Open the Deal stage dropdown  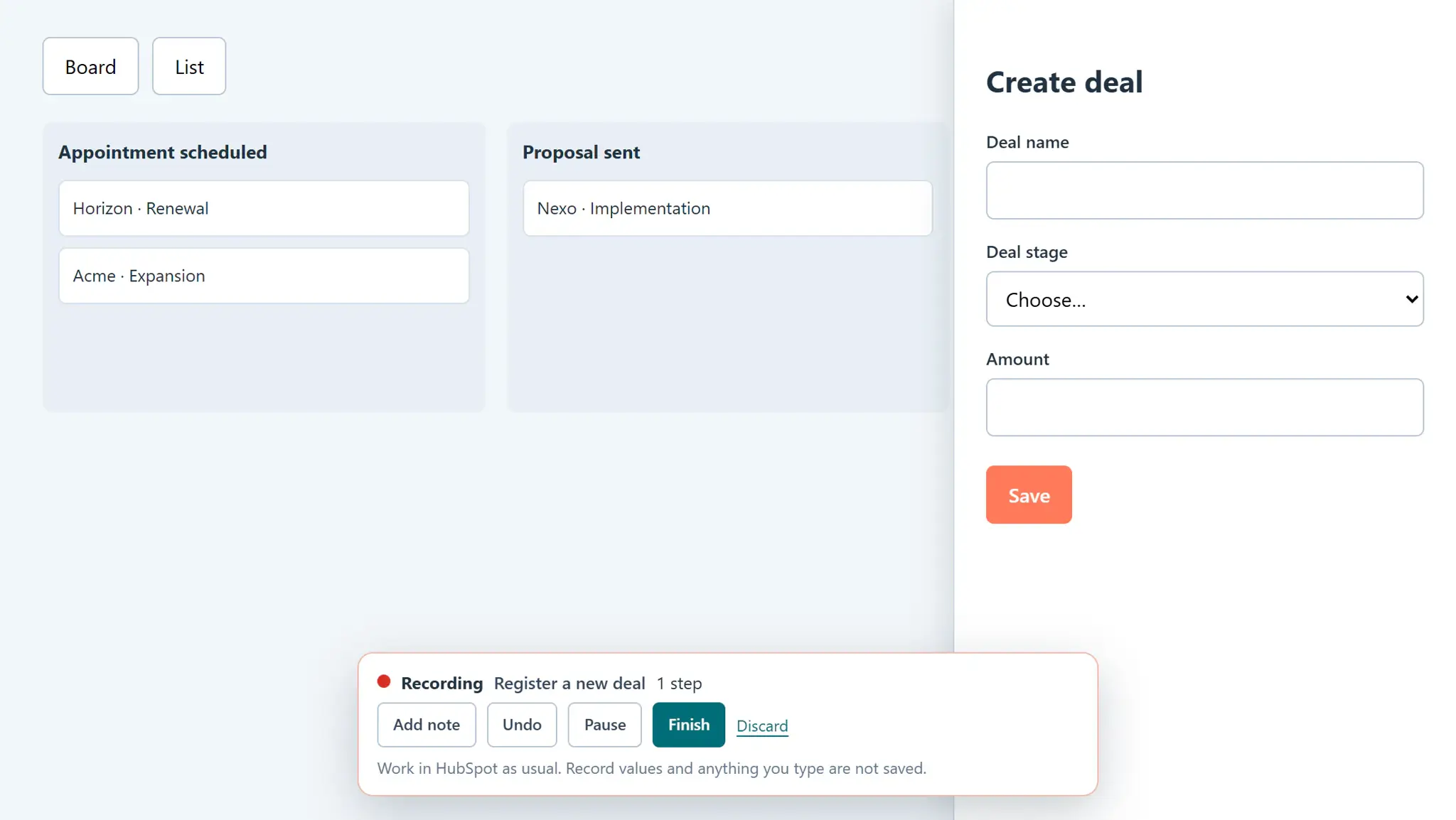pos(1204,299)
